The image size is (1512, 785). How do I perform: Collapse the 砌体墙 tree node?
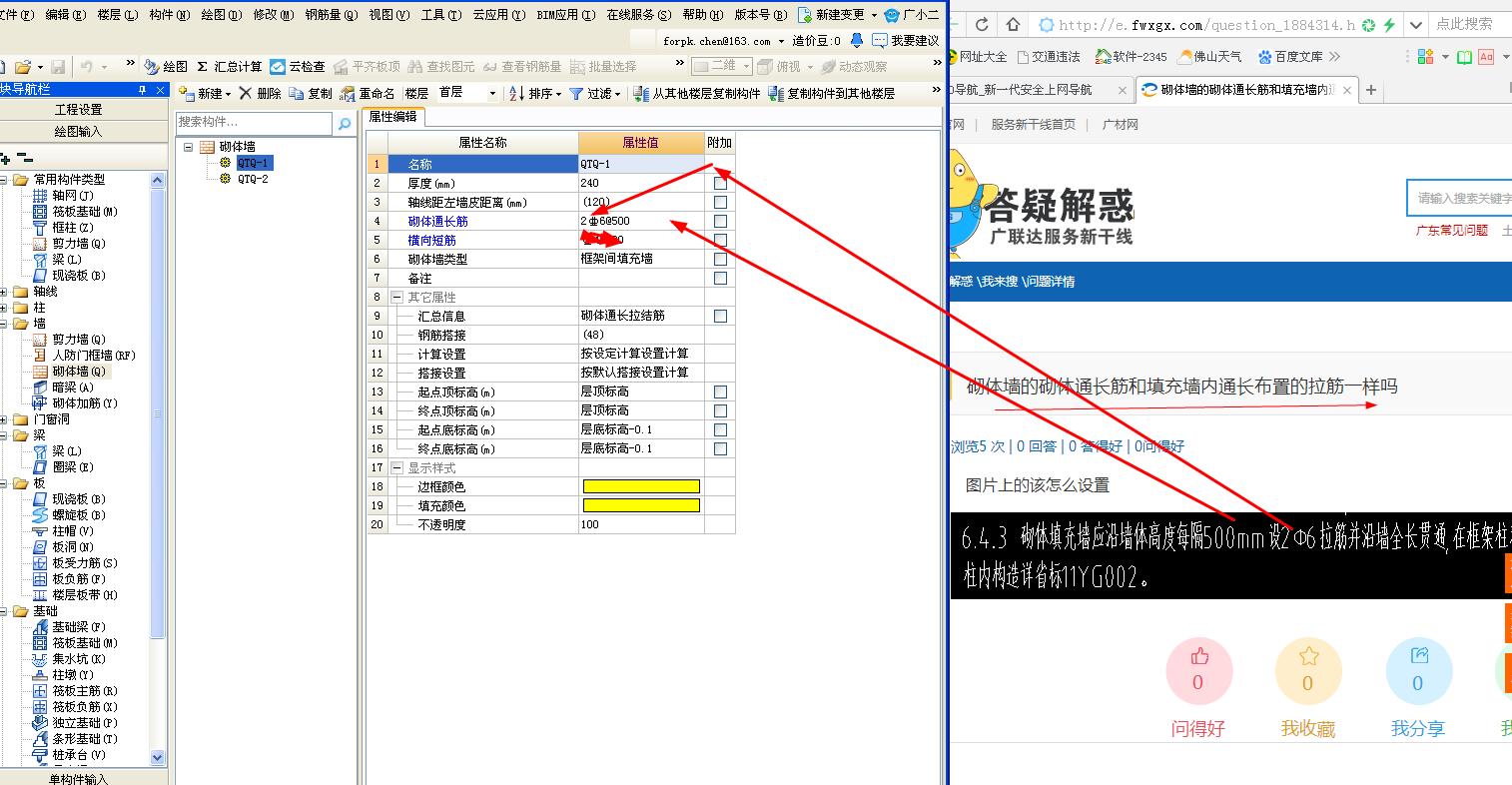pyautogui.click(x=188, y=147)
